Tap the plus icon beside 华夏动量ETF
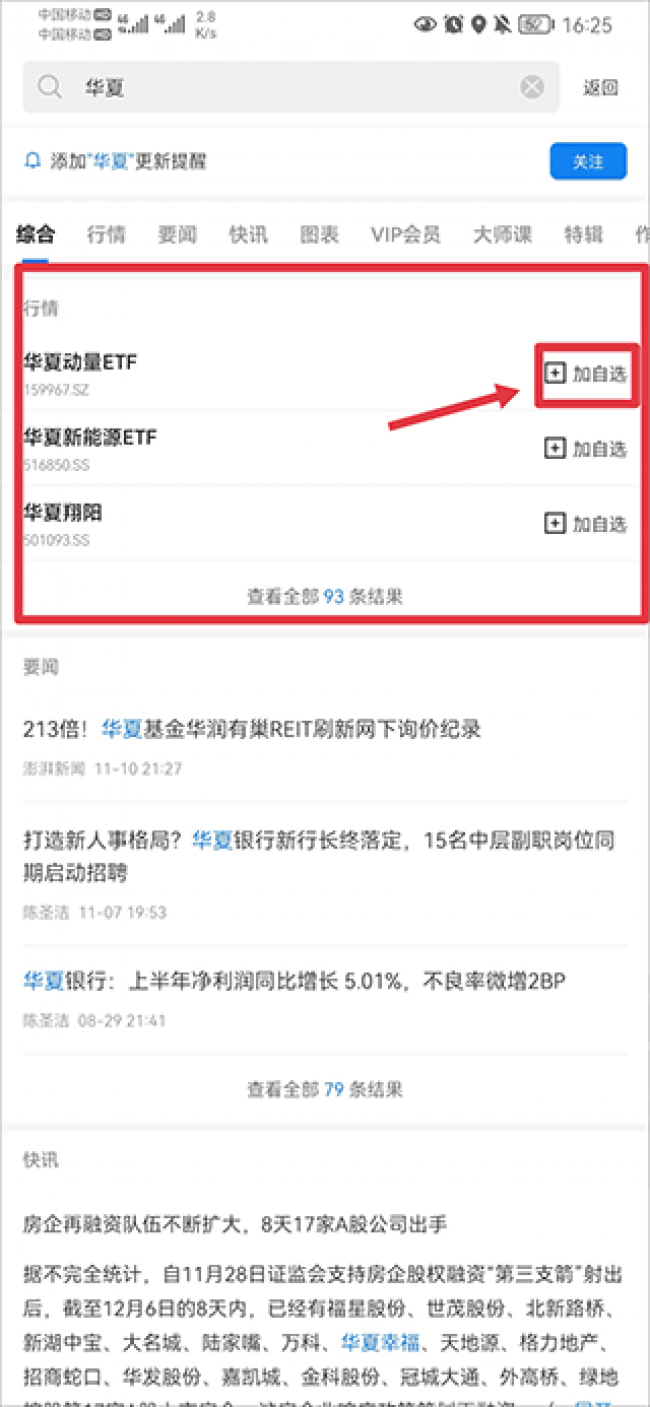Image resolution: width=650 pixels, height=1407 pixels. coord(554,373)
